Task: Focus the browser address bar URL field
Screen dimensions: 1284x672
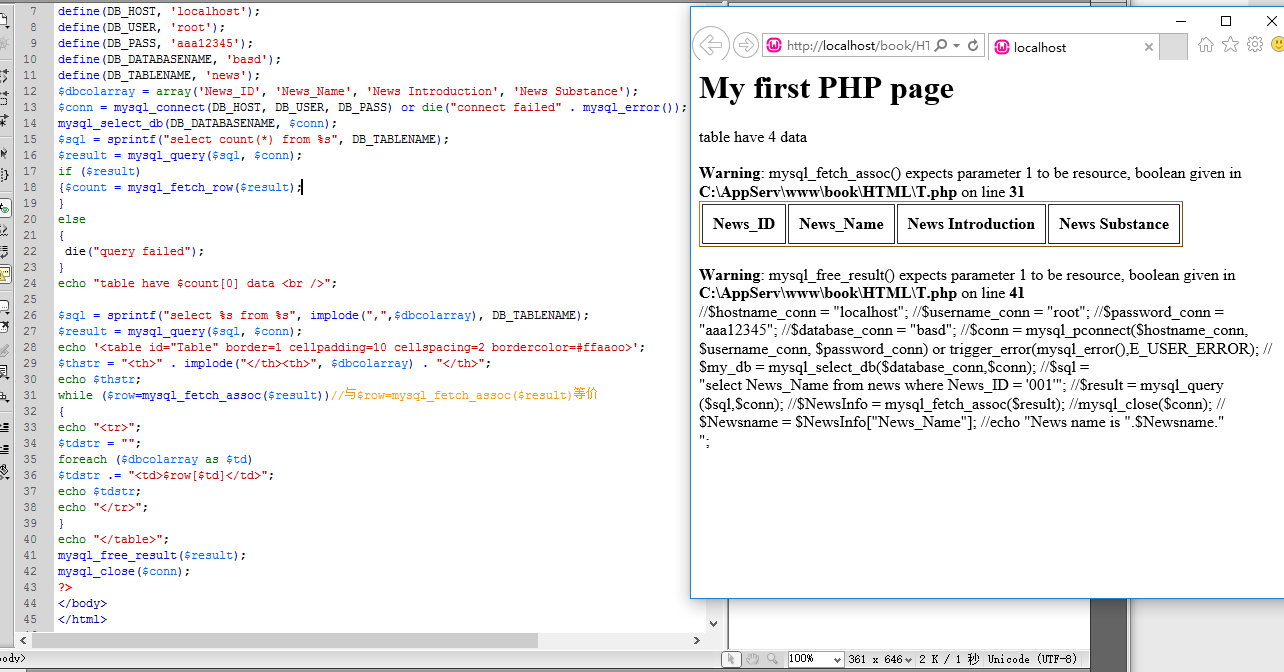Action: (858, 46)
